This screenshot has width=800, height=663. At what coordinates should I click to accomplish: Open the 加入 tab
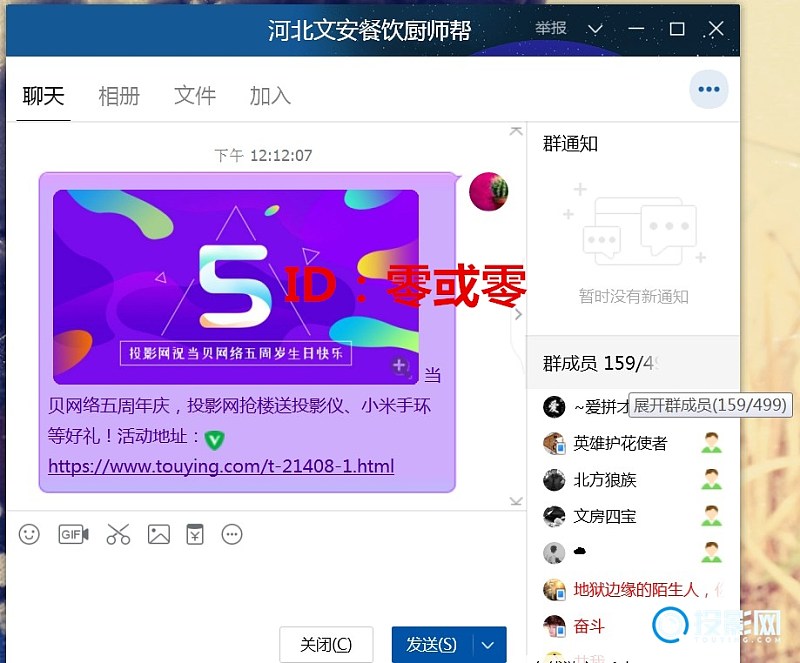270,96
